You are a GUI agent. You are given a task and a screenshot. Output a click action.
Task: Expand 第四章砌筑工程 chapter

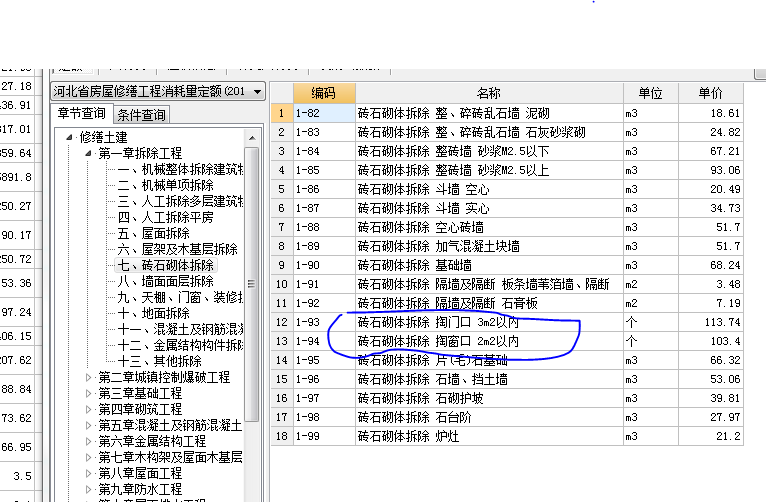click(x=88, y=409)
